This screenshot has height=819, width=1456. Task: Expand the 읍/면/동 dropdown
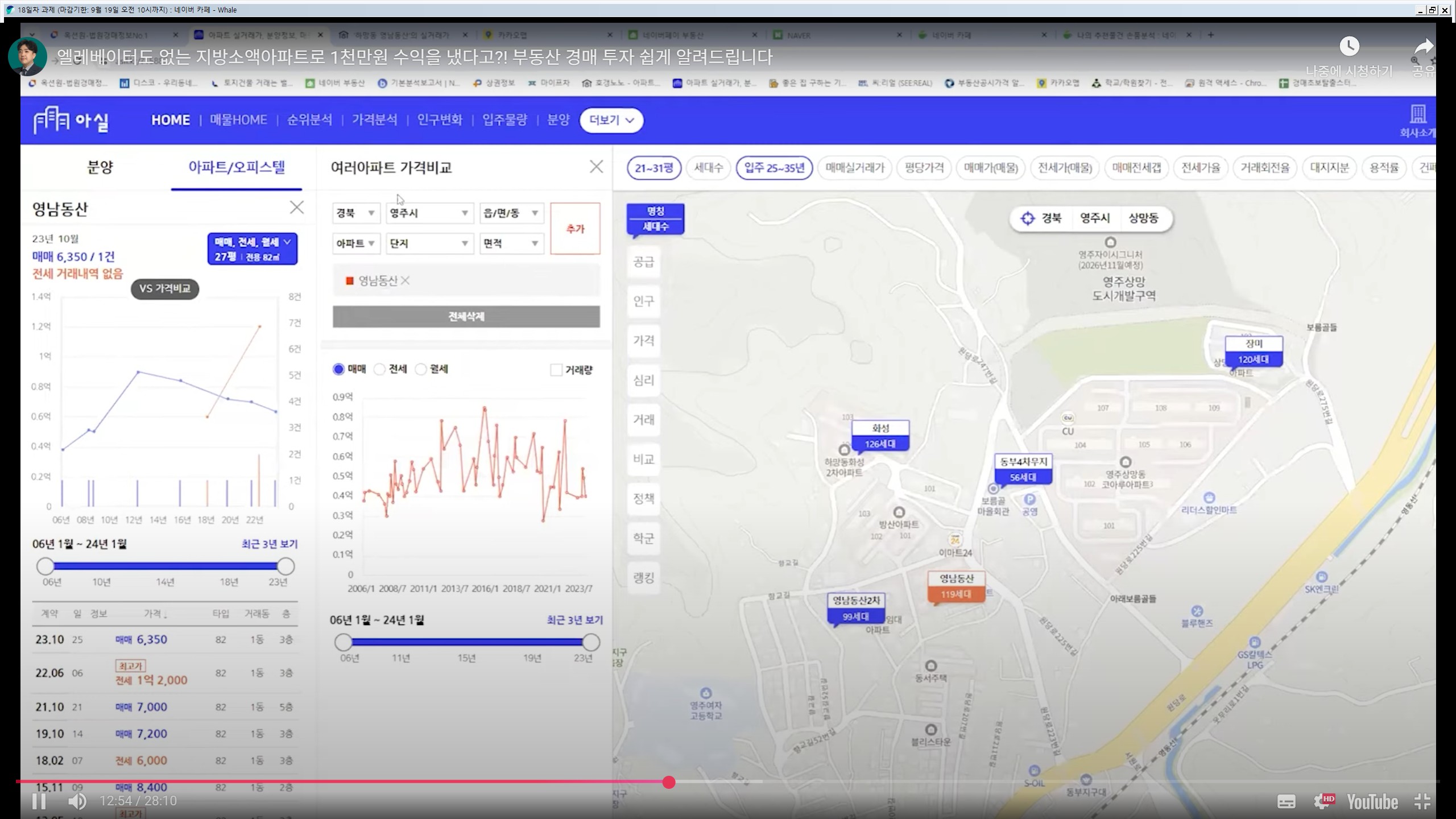click(x=511, y=213)
